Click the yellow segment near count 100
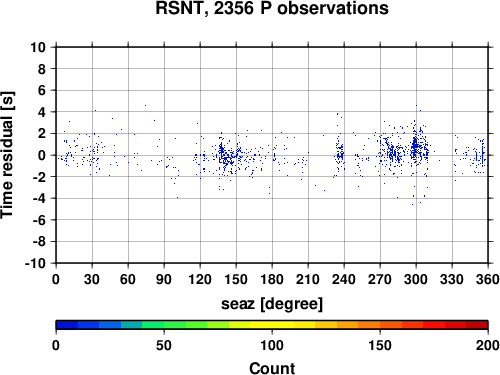The width and height of the screenshot is (500, 375). [272, 325]
